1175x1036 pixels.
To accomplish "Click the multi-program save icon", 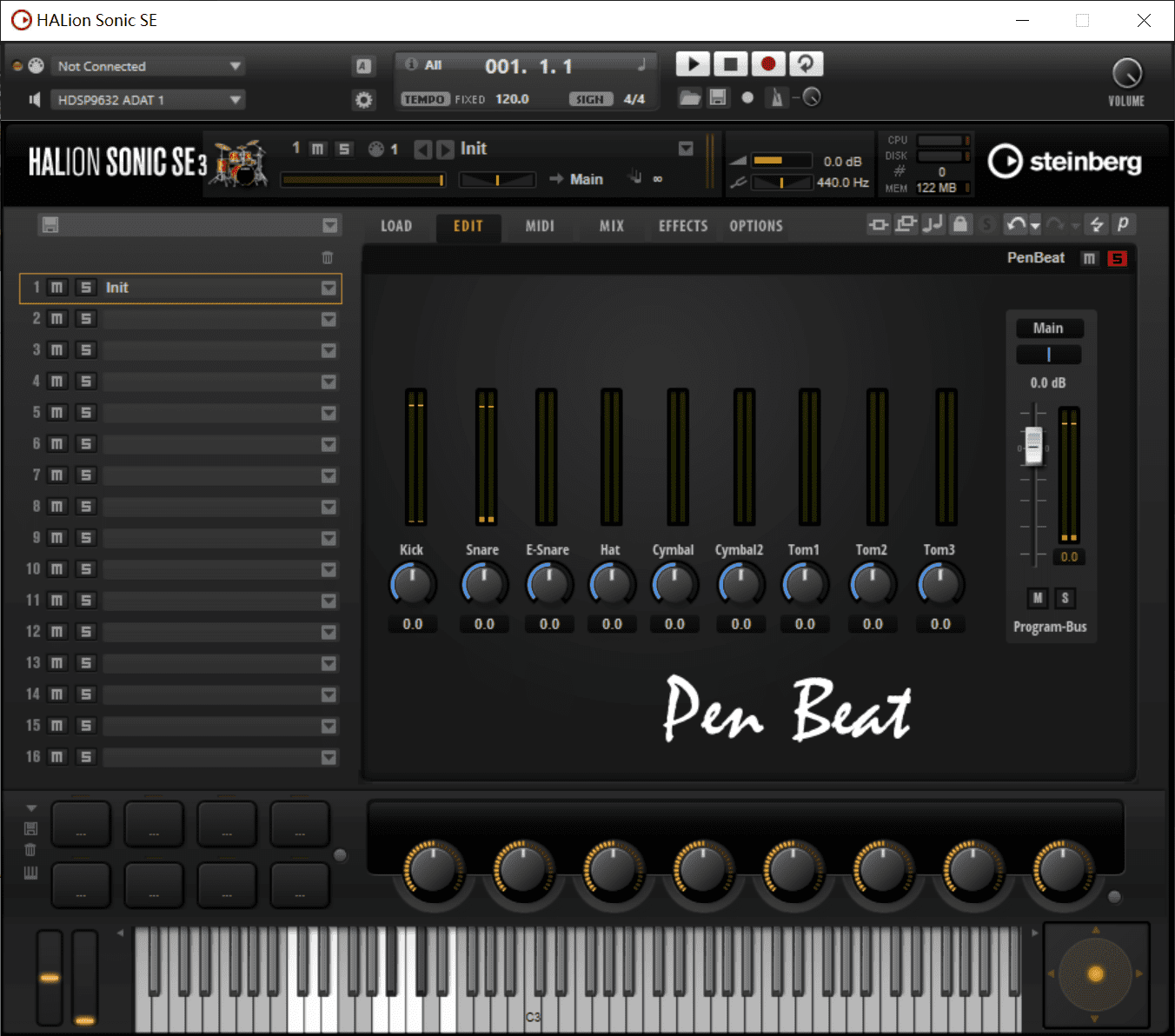I will pos(50,225).
